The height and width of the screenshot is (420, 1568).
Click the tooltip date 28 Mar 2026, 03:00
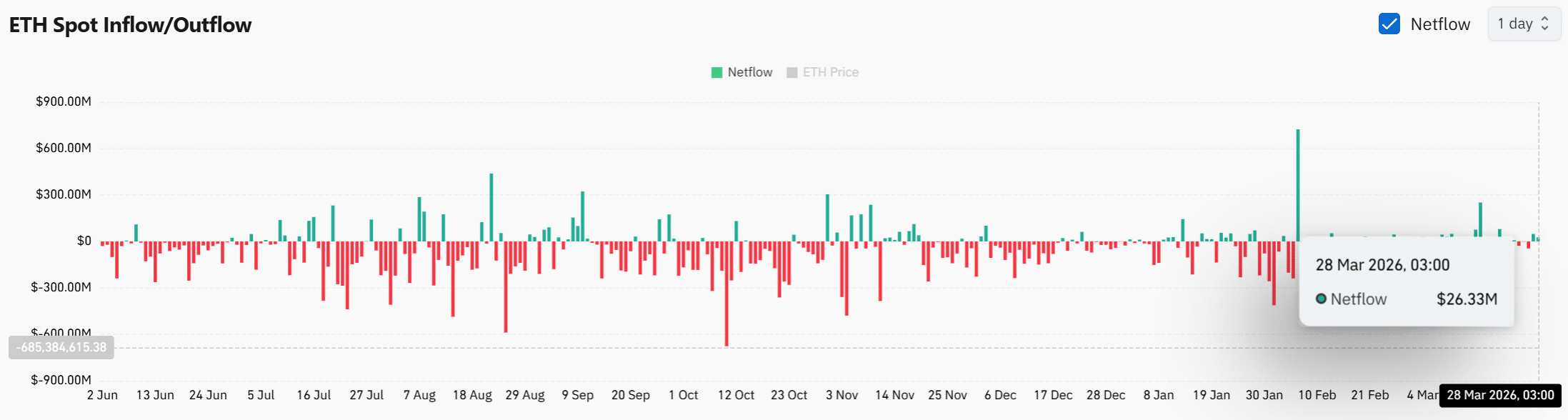1382,265
